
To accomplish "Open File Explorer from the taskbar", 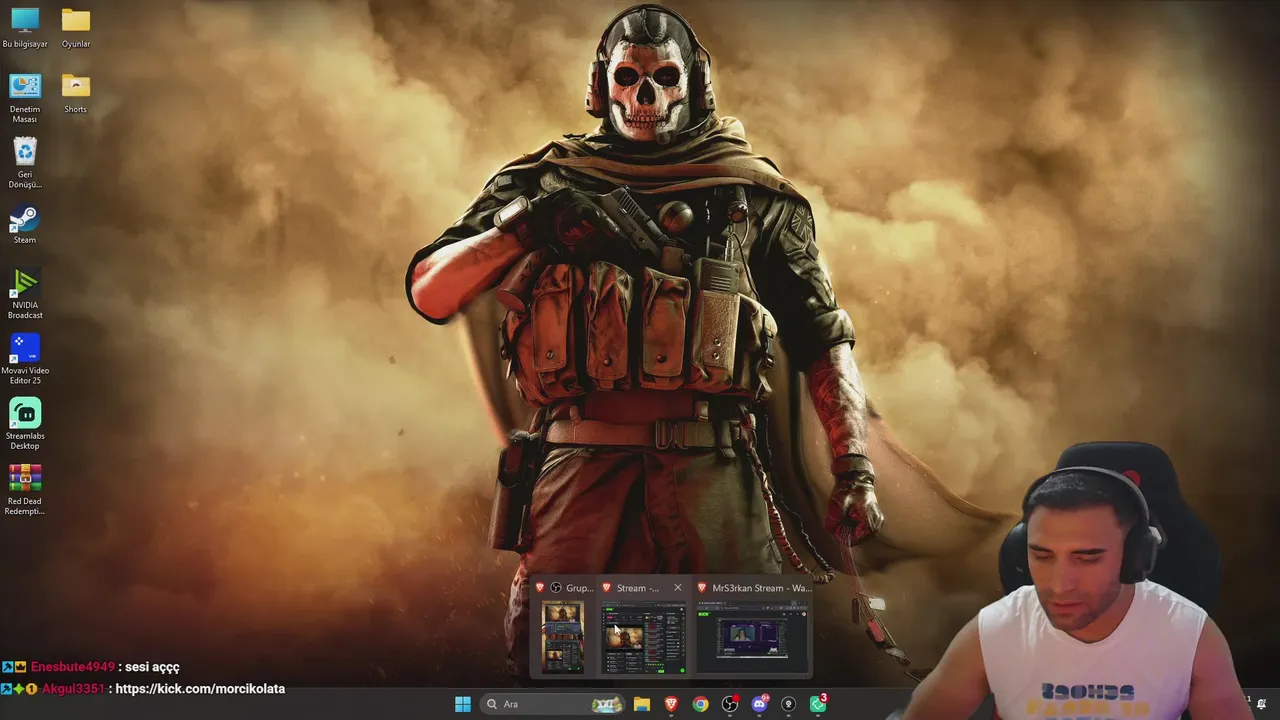I will (x=642, y=704).
